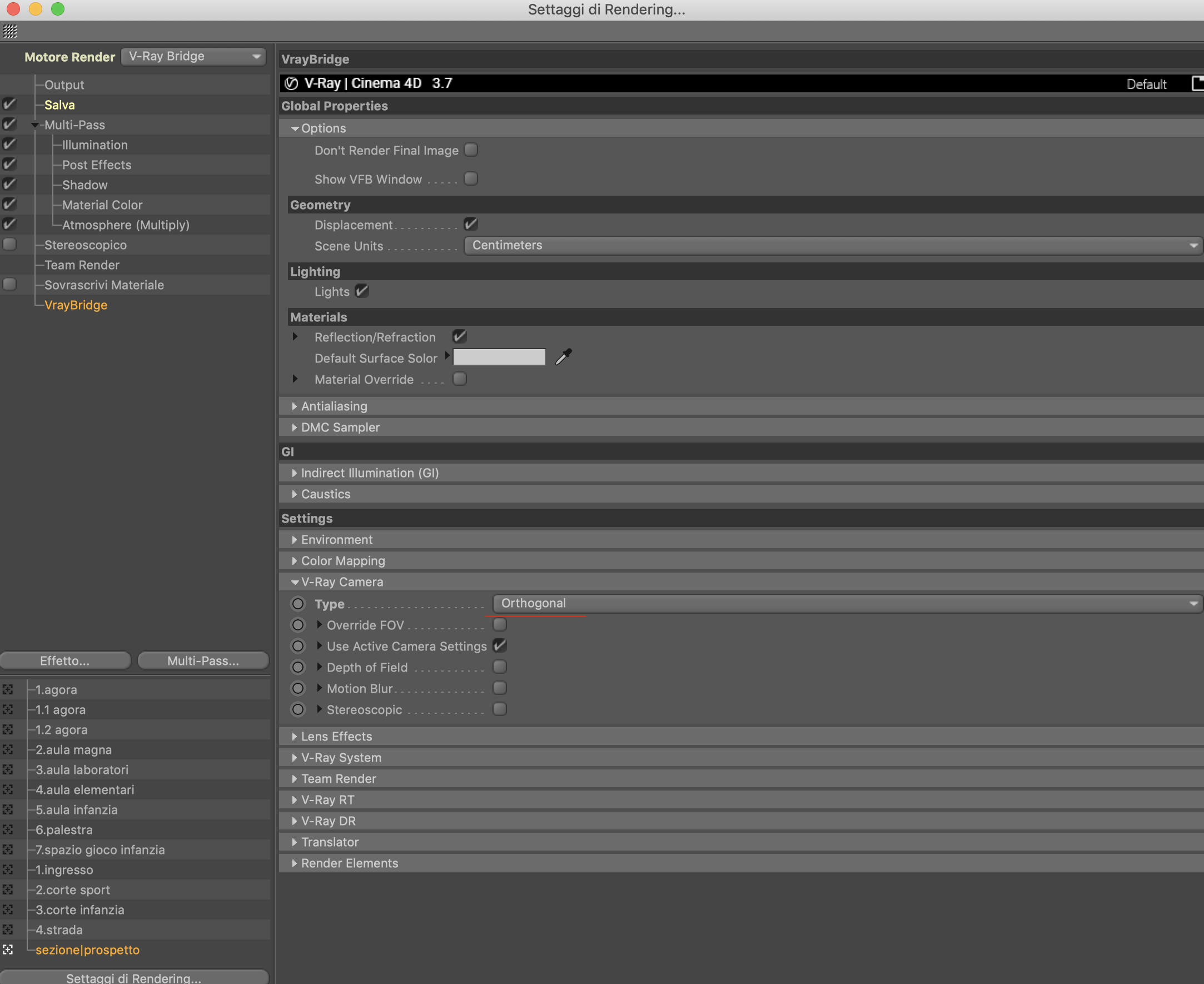Click the animation dot beside Depth of Field
1204x984 pixels.
(x=298, y=667)
